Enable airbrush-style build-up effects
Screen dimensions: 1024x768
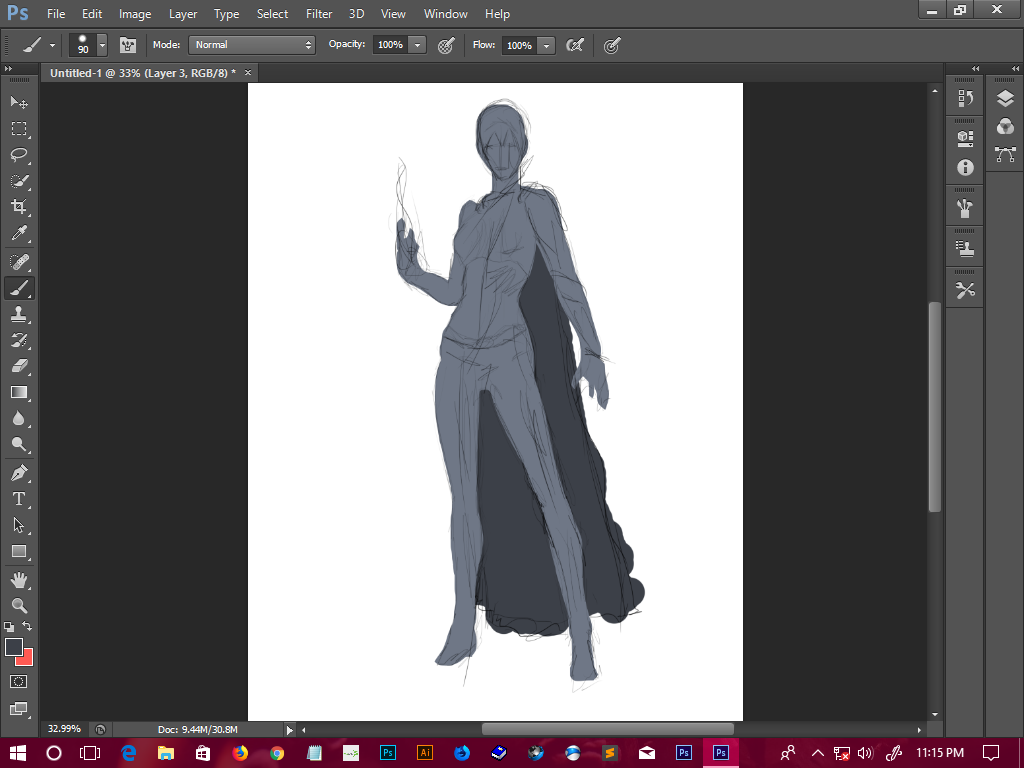pyautogui.click(x=575, y=45)
